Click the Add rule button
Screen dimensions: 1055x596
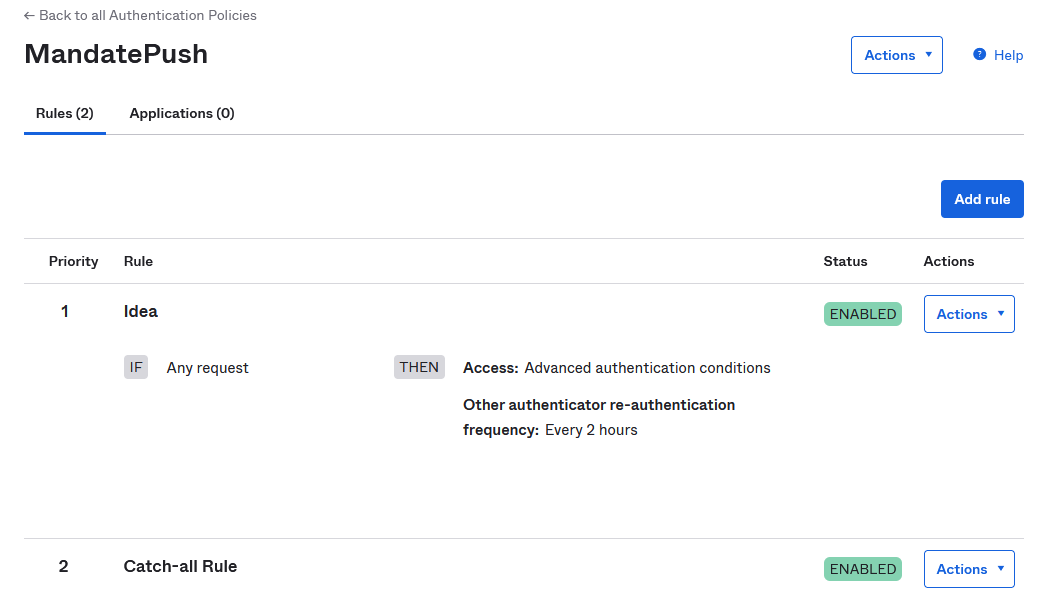pos(981,199)
